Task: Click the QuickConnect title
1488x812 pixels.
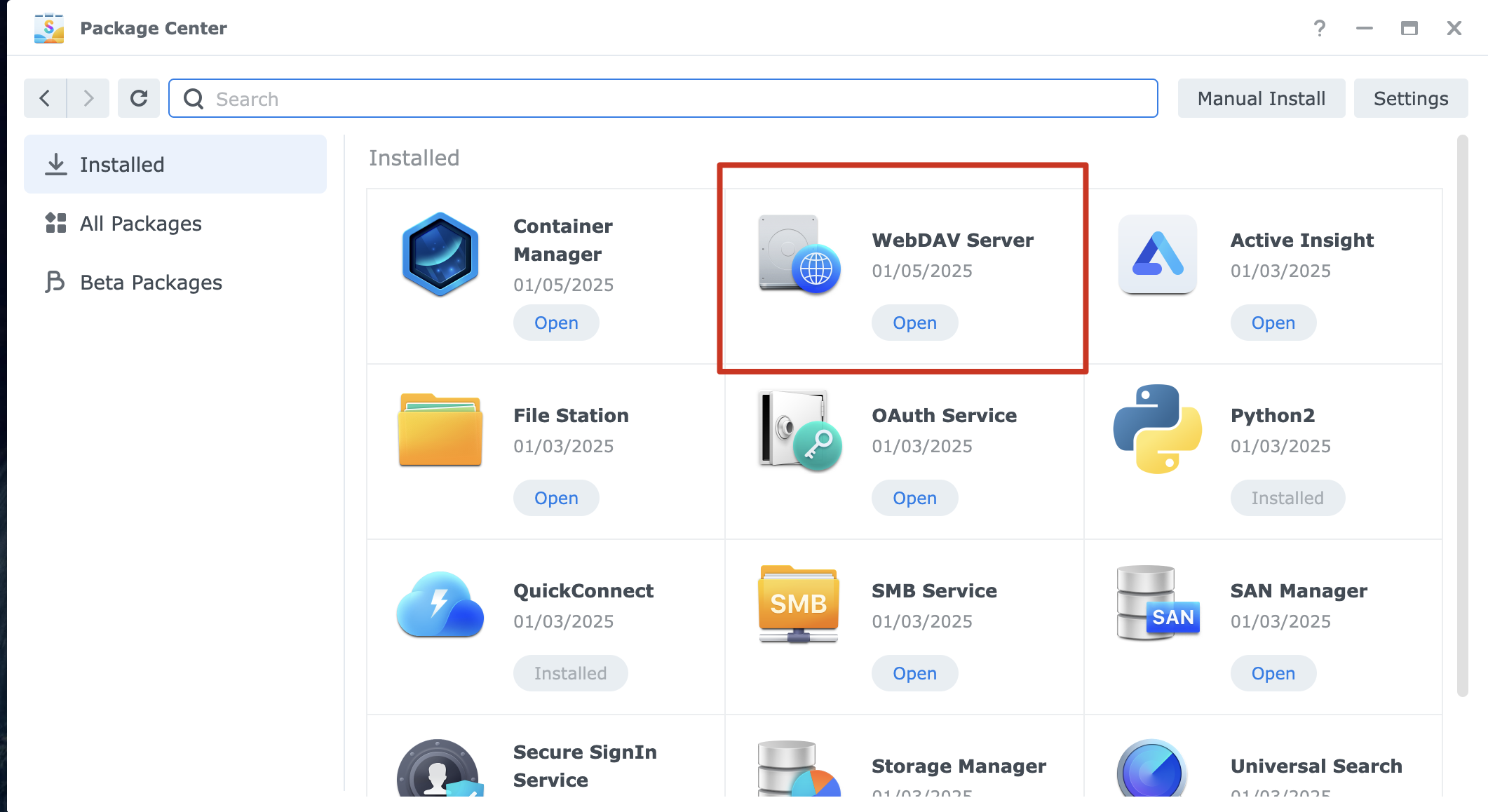Action: [x=583, y=590]
